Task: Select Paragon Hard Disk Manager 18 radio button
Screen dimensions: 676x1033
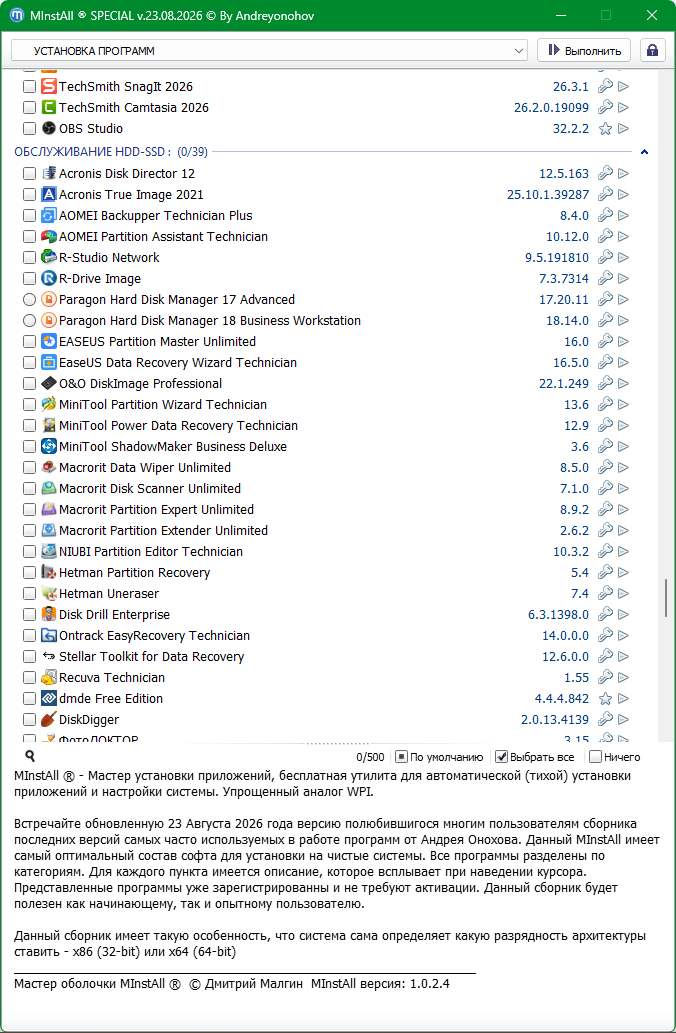Action: tap(29, 321)
